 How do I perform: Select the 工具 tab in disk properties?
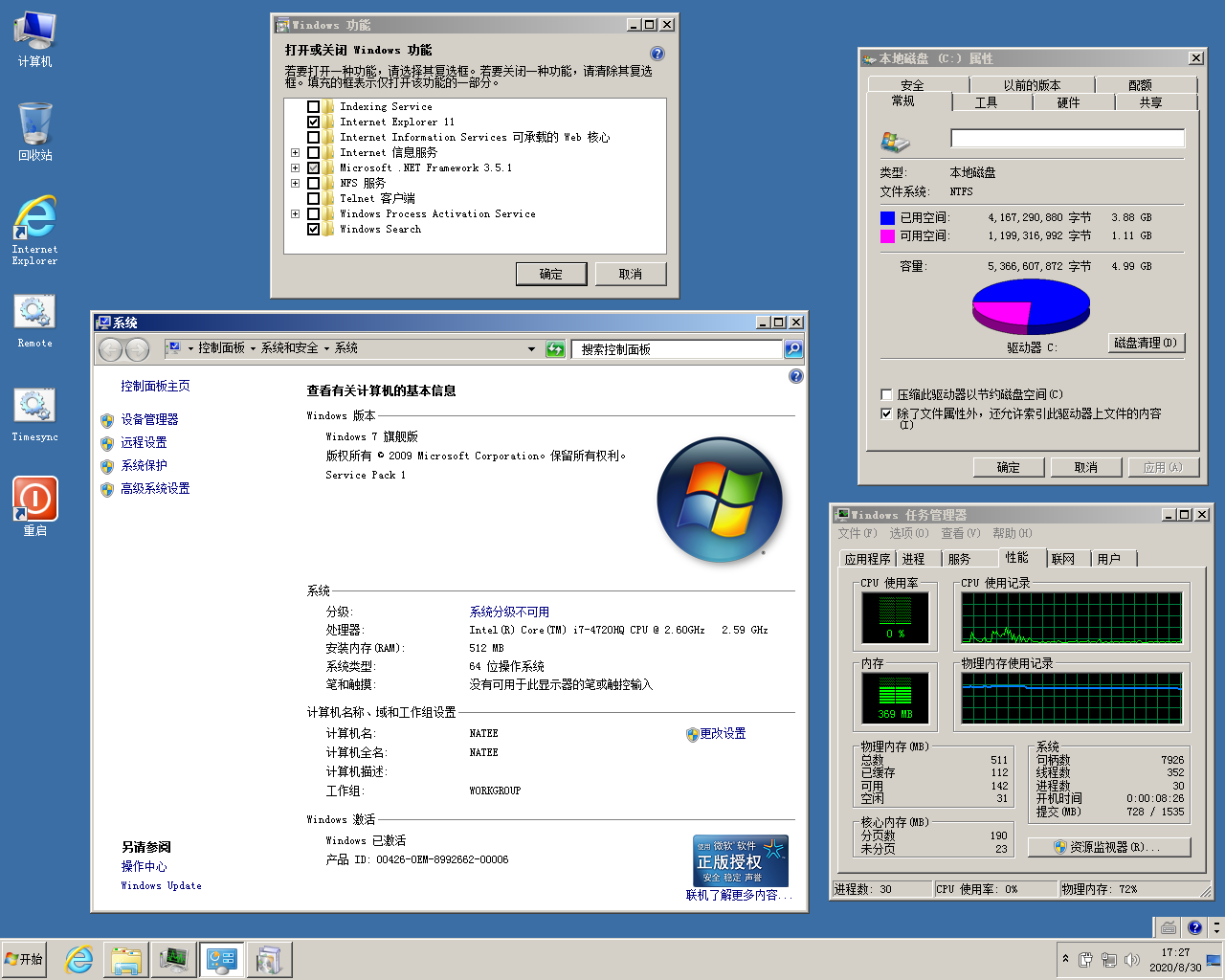986,102
